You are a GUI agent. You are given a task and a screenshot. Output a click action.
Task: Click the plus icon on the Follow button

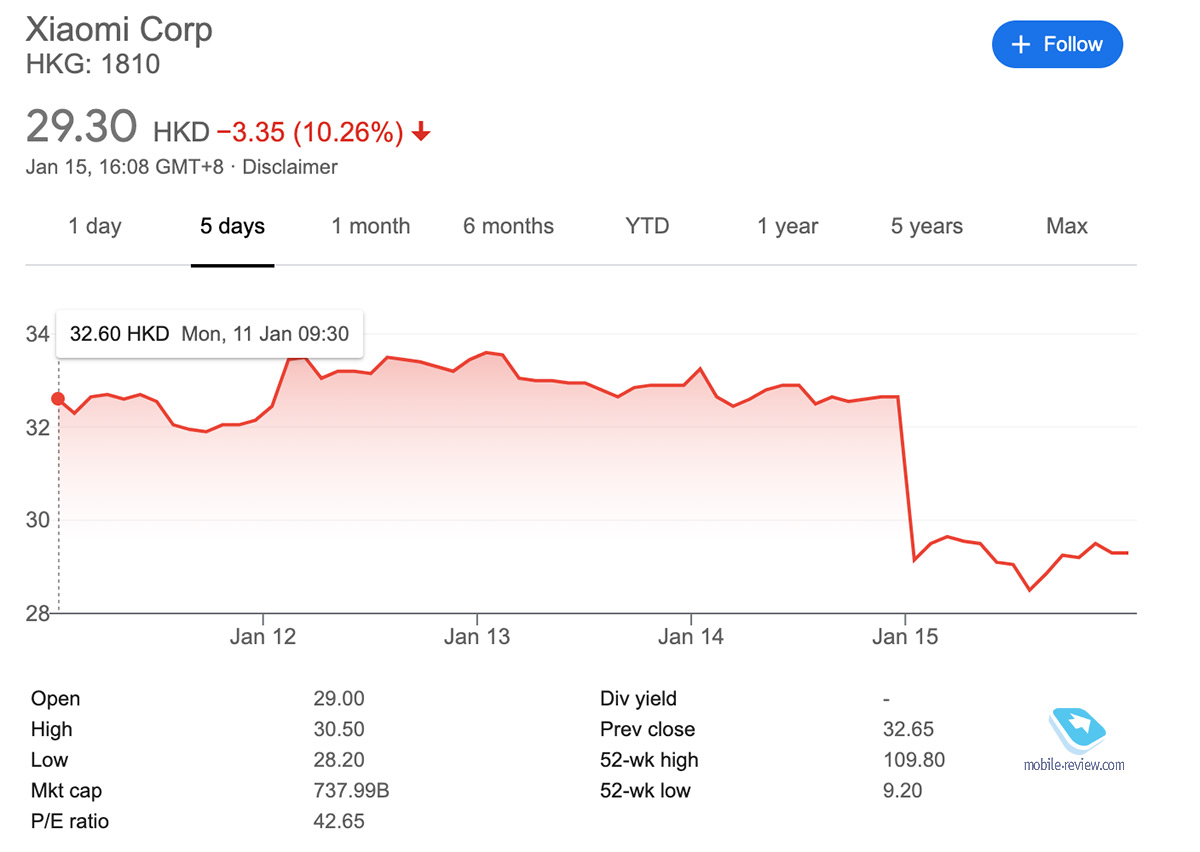point(1020,45)
